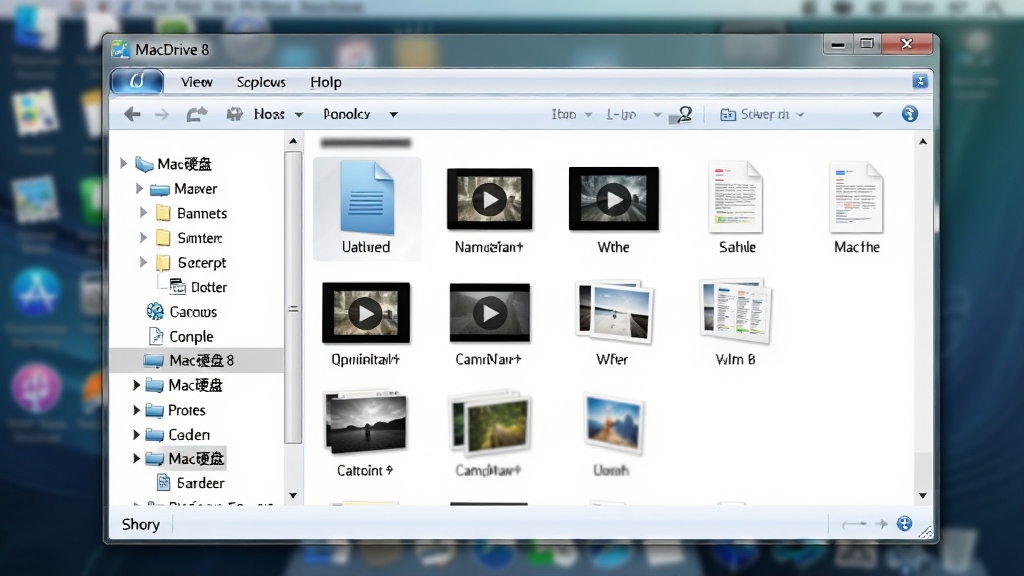Select the Uomh photo file
Screen dimensions: 1024x576
point(612,434)
